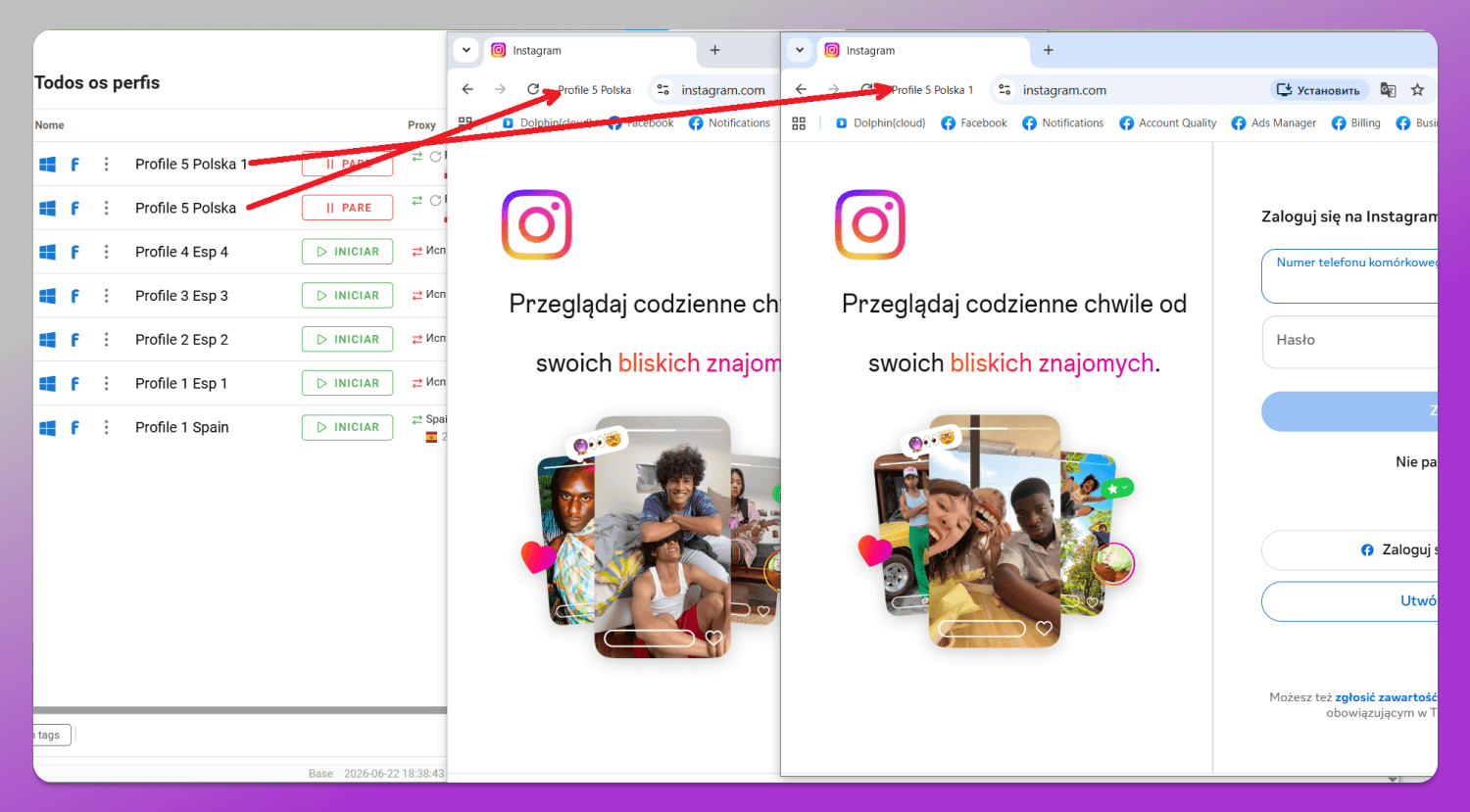
Task: Open Ads Manager bookmark in right browser
Action: [x=1274, y=123]
